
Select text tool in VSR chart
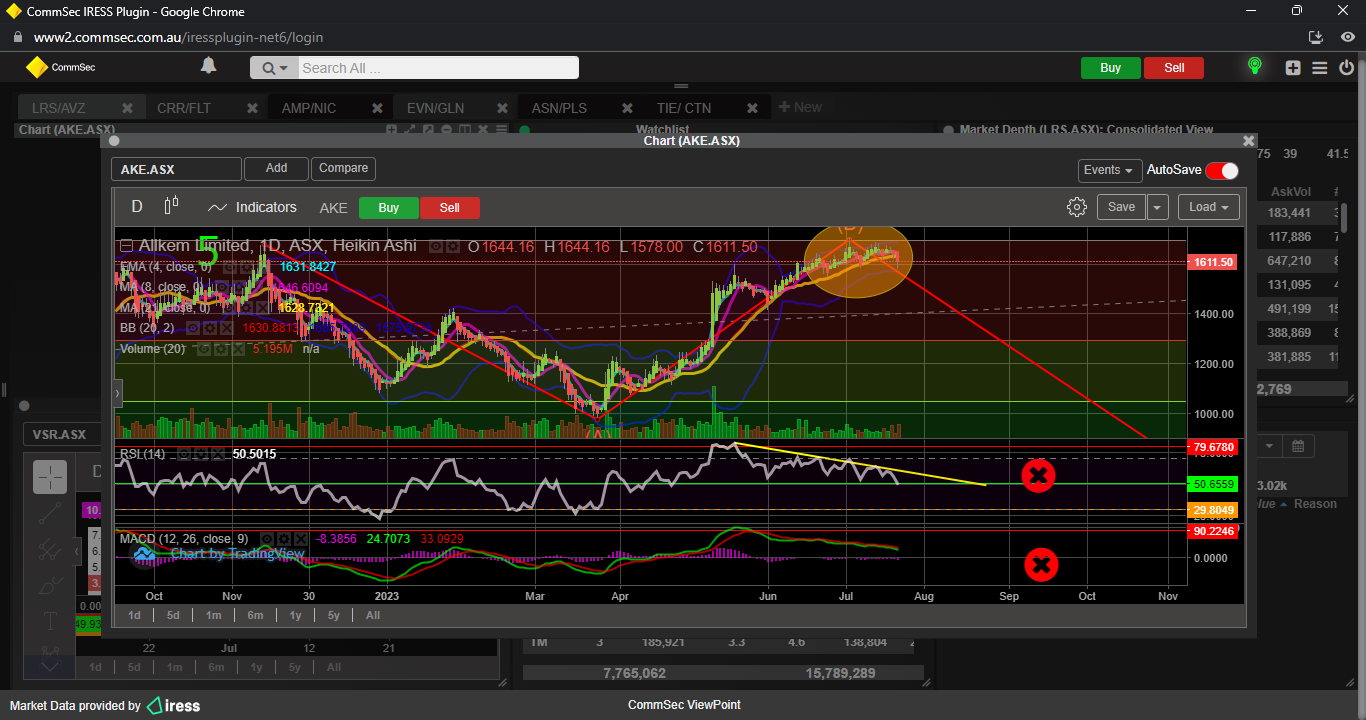tap(50, 622)
